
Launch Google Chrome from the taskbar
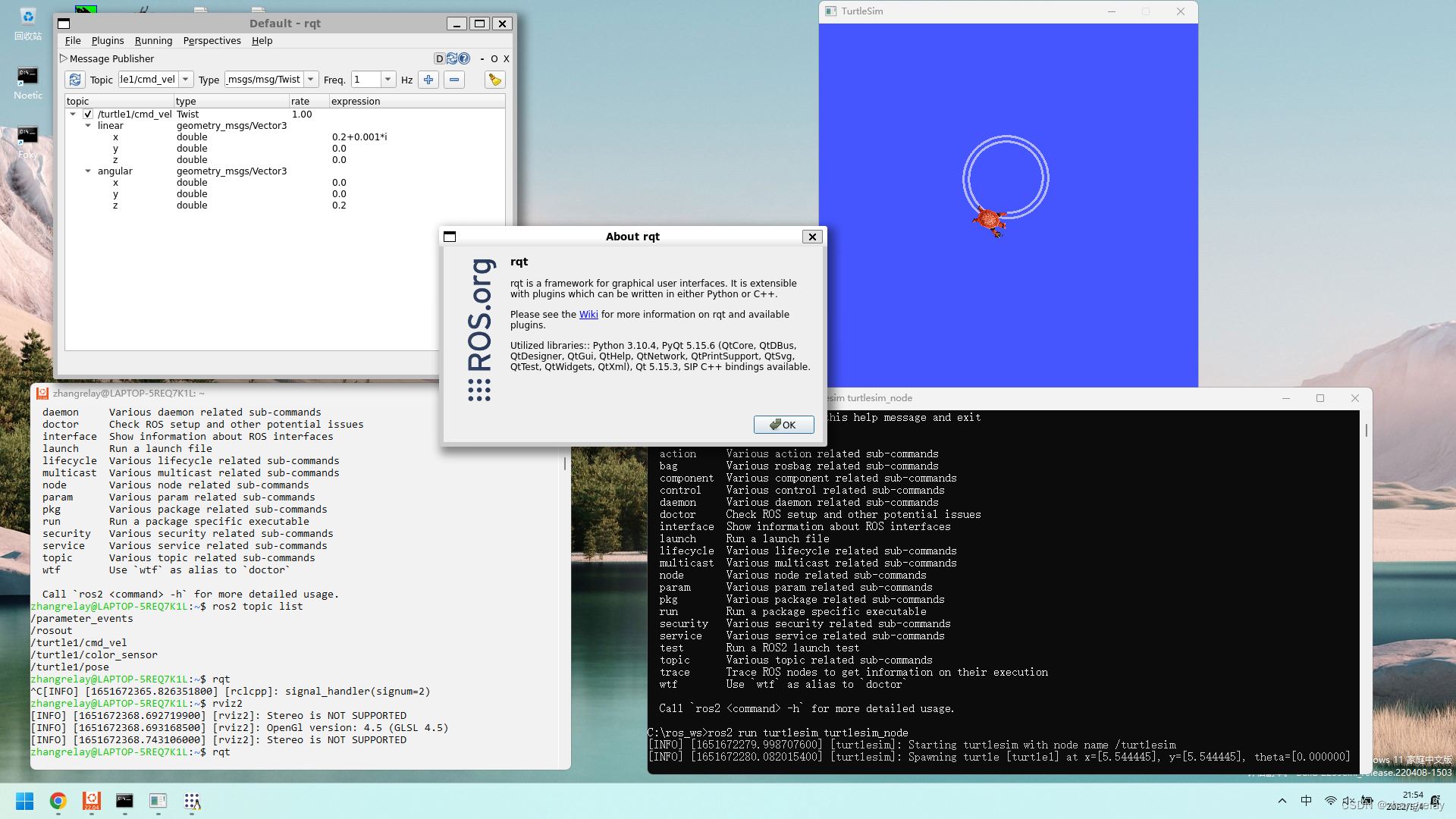(58, 801)
